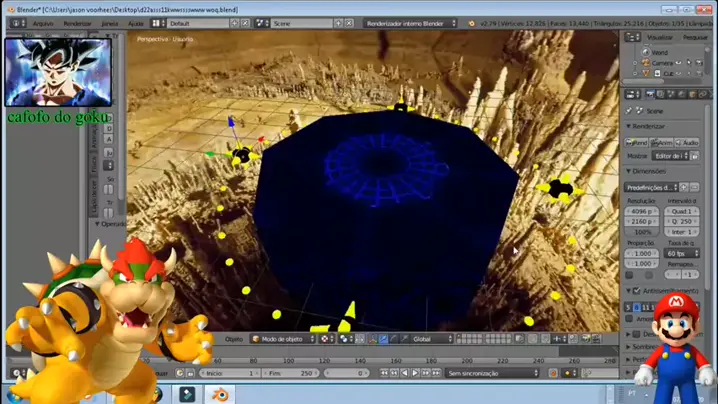
Task: Click the Blender logo in info header
Action: (472, 23)
